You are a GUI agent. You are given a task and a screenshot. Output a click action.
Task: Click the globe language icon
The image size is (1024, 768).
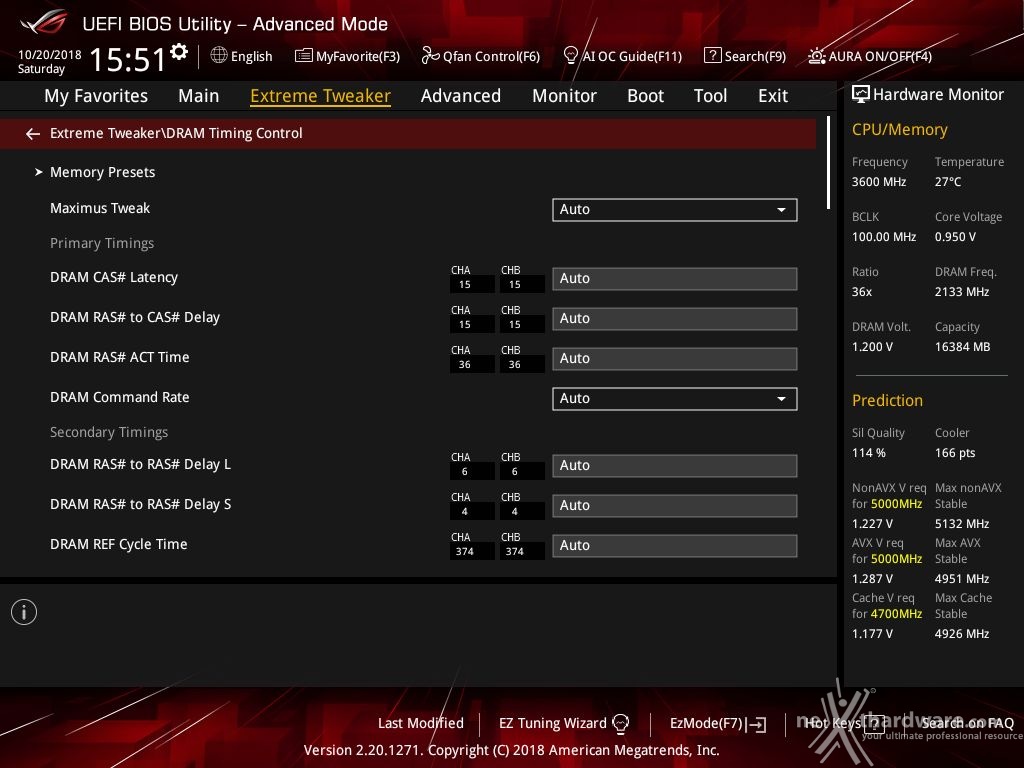(x=219, y=55)
